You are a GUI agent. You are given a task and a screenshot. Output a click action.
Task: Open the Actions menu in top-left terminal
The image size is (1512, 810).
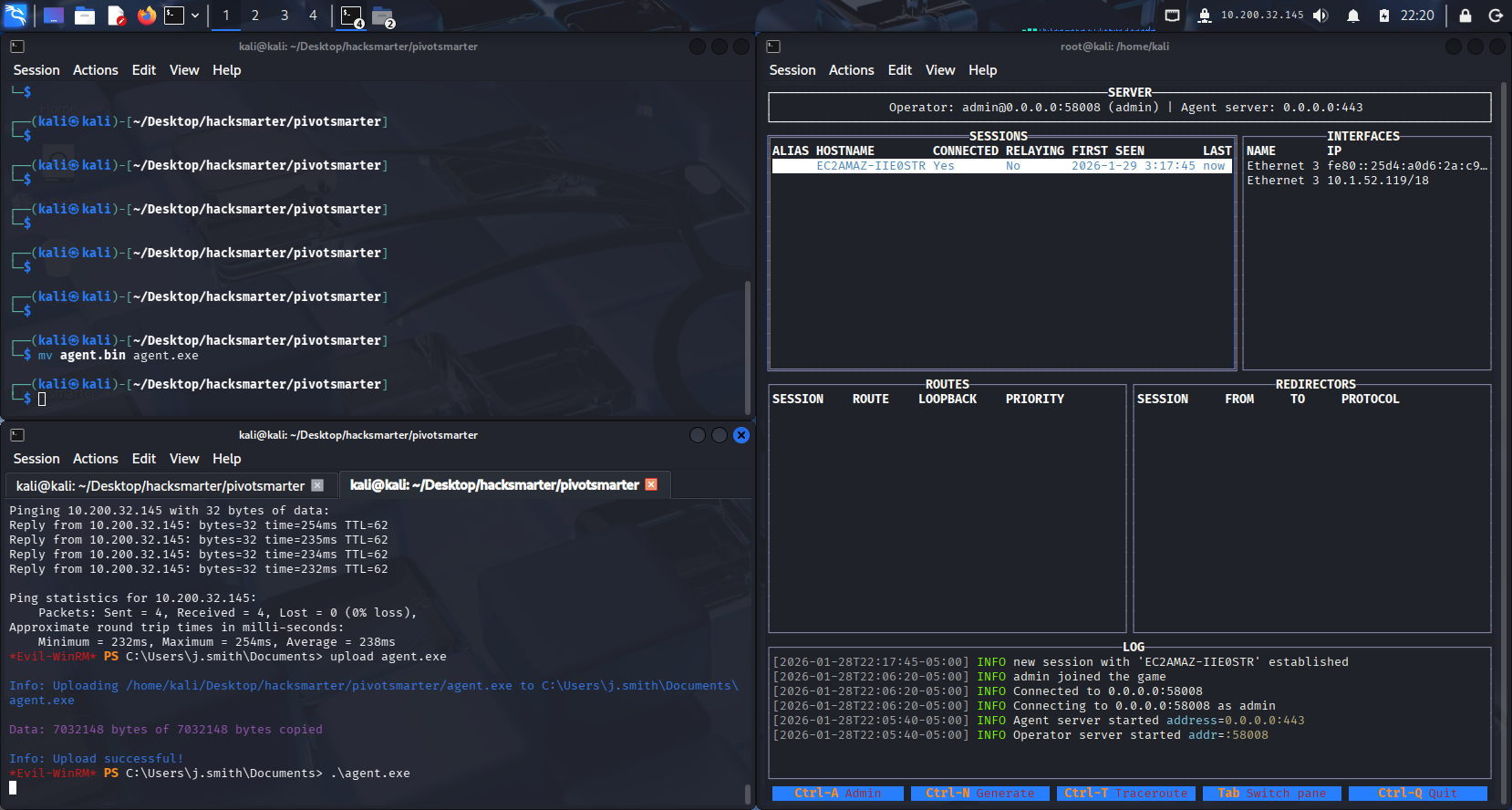coord(95,70)
